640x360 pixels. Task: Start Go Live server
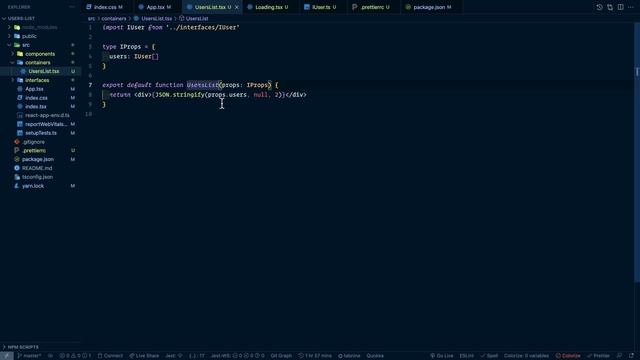(442, 356)
